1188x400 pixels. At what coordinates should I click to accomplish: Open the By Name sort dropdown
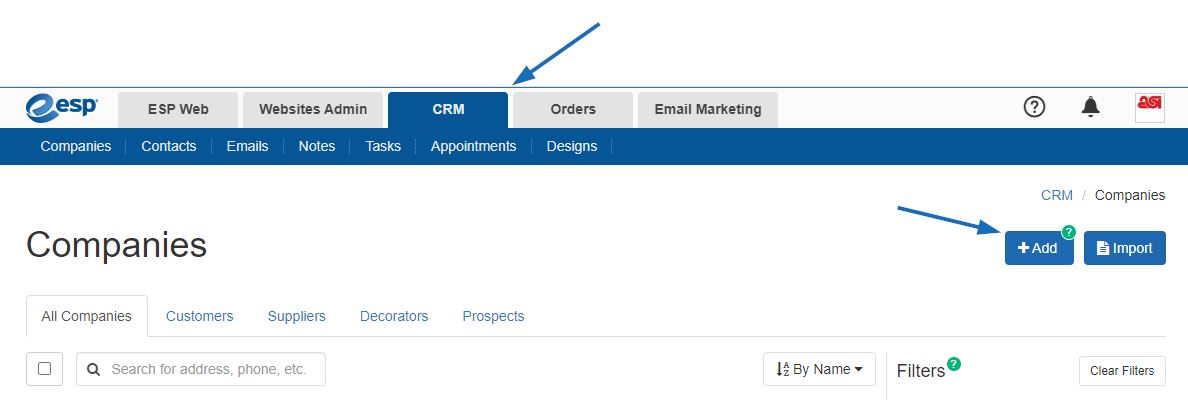coord(819,369)
